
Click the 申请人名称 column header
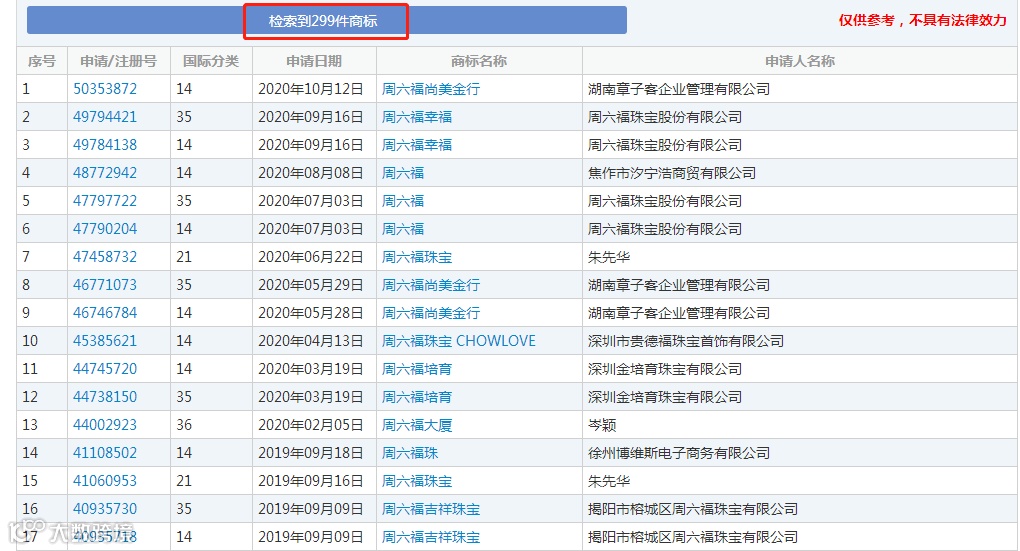pyautogui.click(x=799, y=60)
